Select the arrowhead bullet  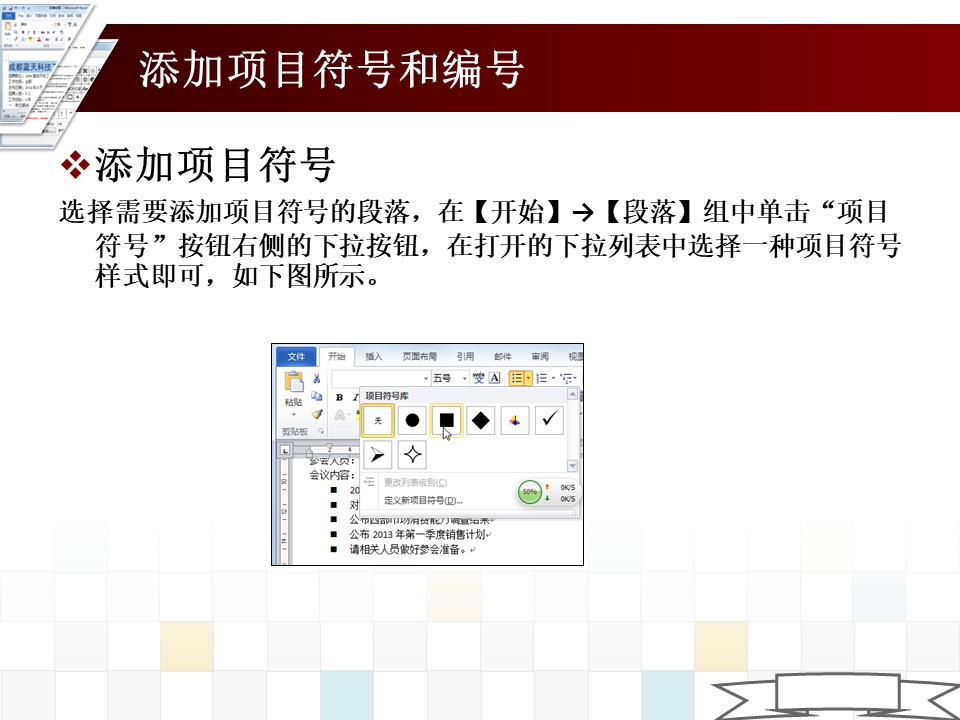pos(378,455)
